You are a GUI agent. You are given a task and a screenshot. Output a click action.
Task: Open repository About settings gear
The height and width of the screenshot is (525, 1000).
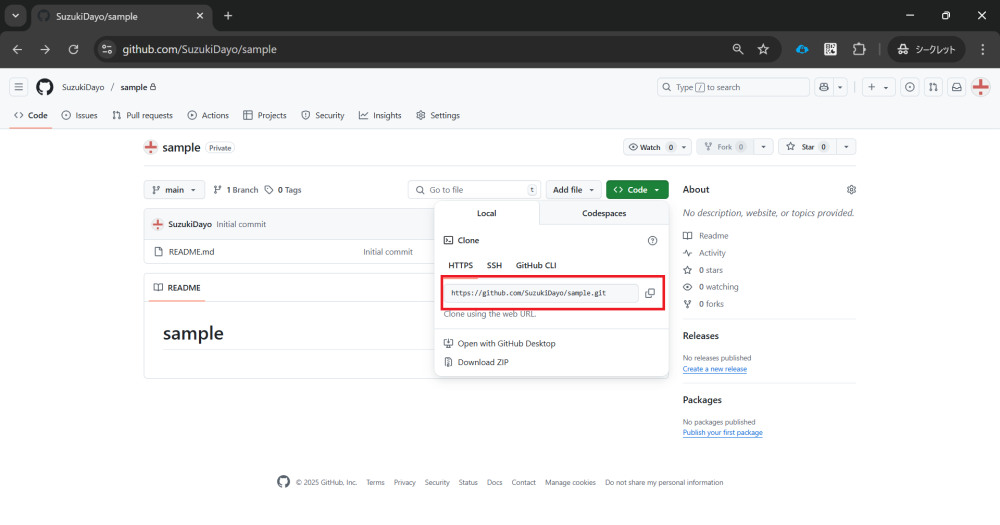coord(851,189)
